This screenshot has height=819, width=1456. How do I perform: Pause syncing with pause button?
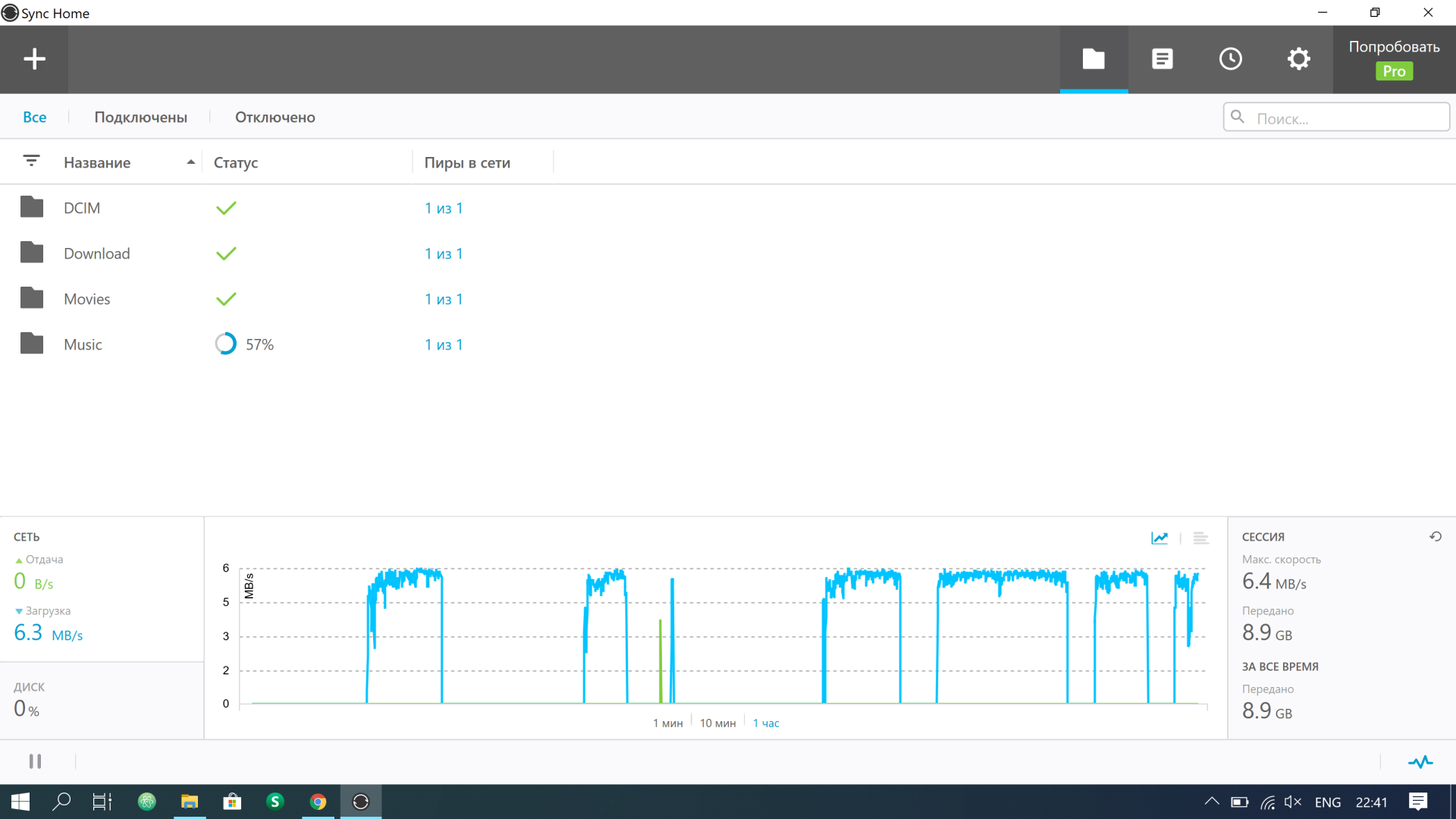click(35, 761)
